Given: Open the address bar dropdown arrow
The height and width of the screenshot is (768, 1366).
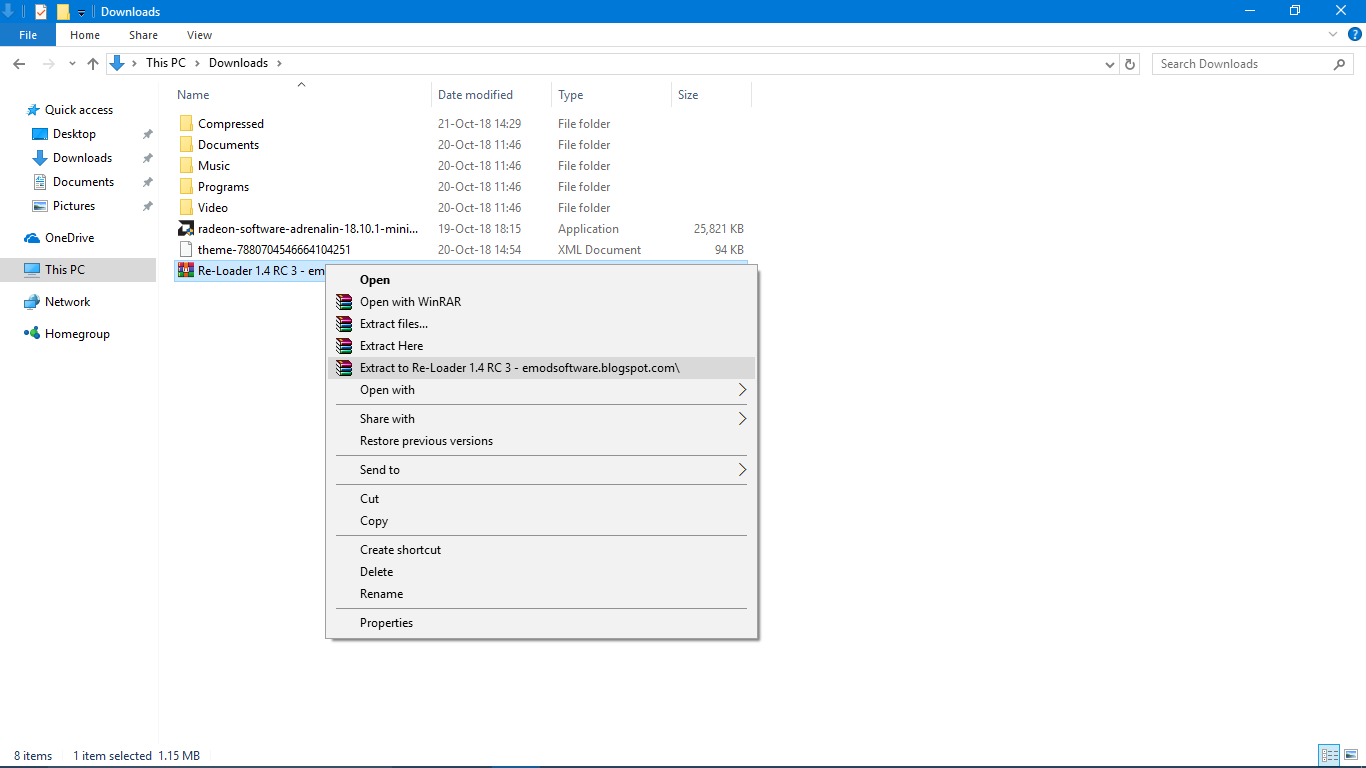Looking at the screenshot, I should pos(1109,63).
